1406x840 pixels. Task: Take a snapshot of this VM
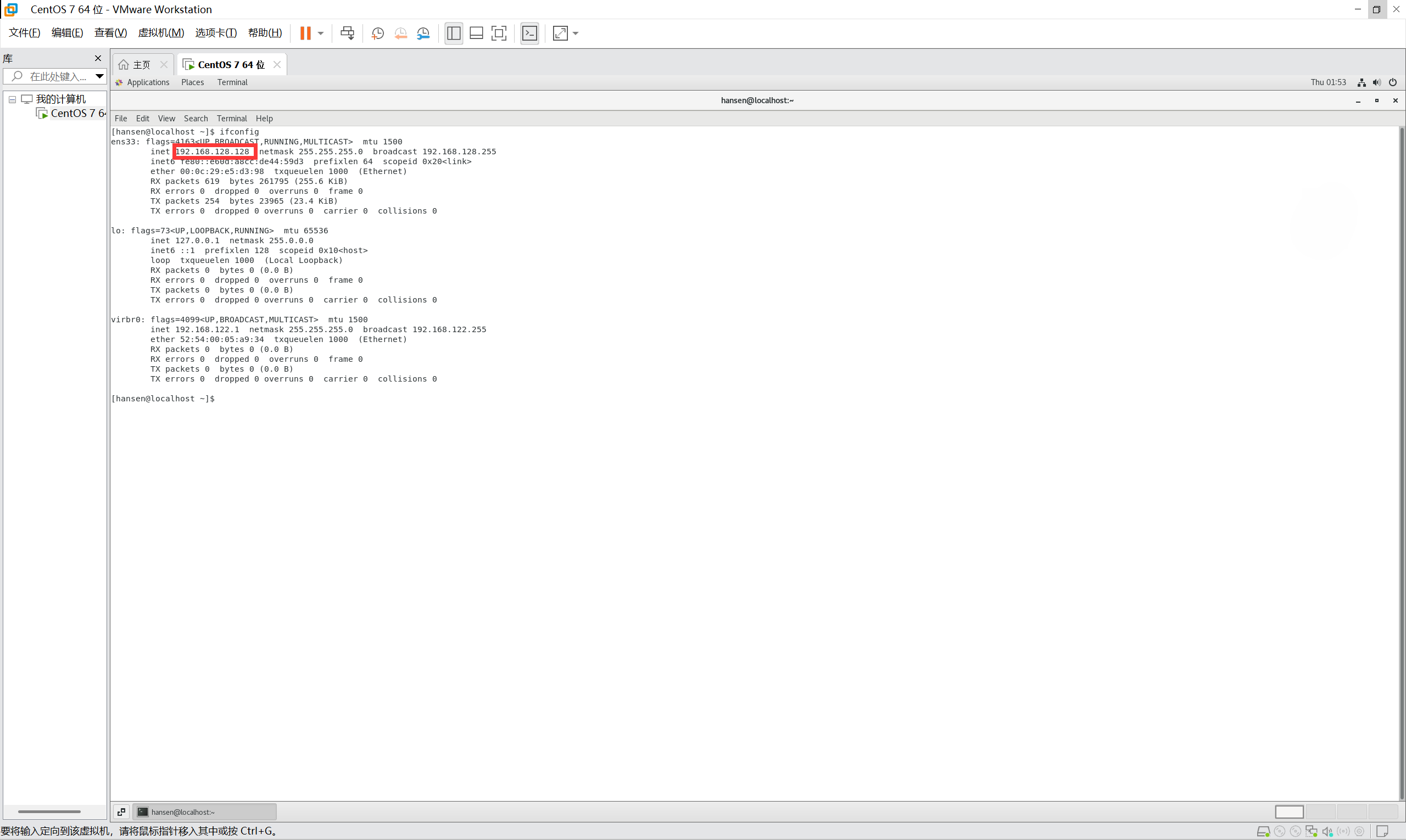[x=378, y=33]
